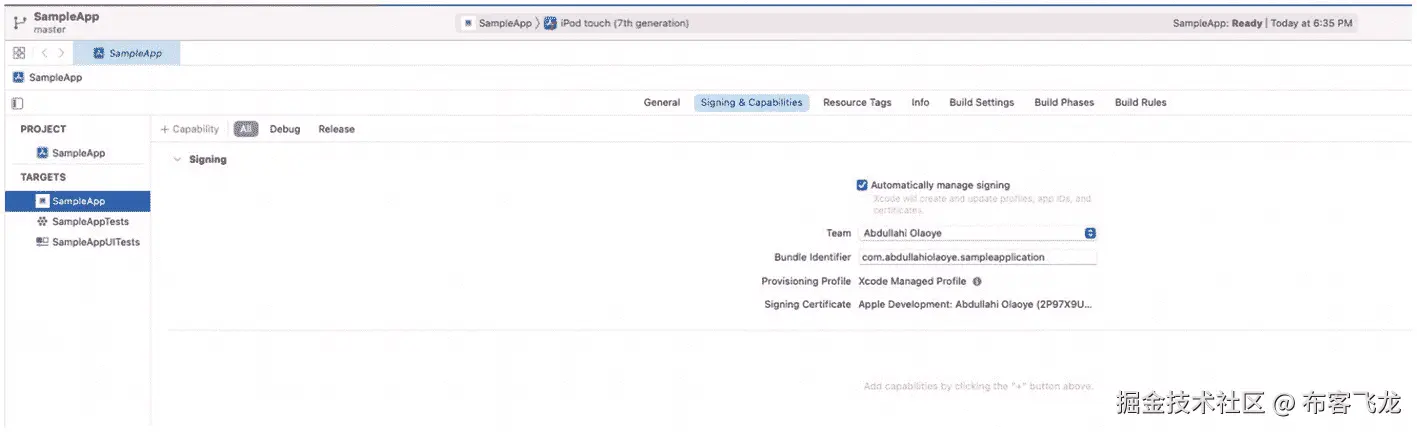Open the related items grid icon
Screen dimensions: 1417x432
tap(19, 53)
